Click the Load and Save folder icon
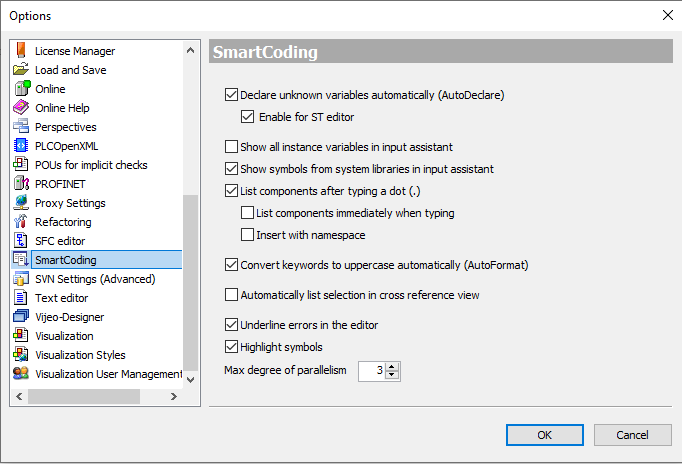Screen dimensions: 682x464 click(x=21, y=70)
